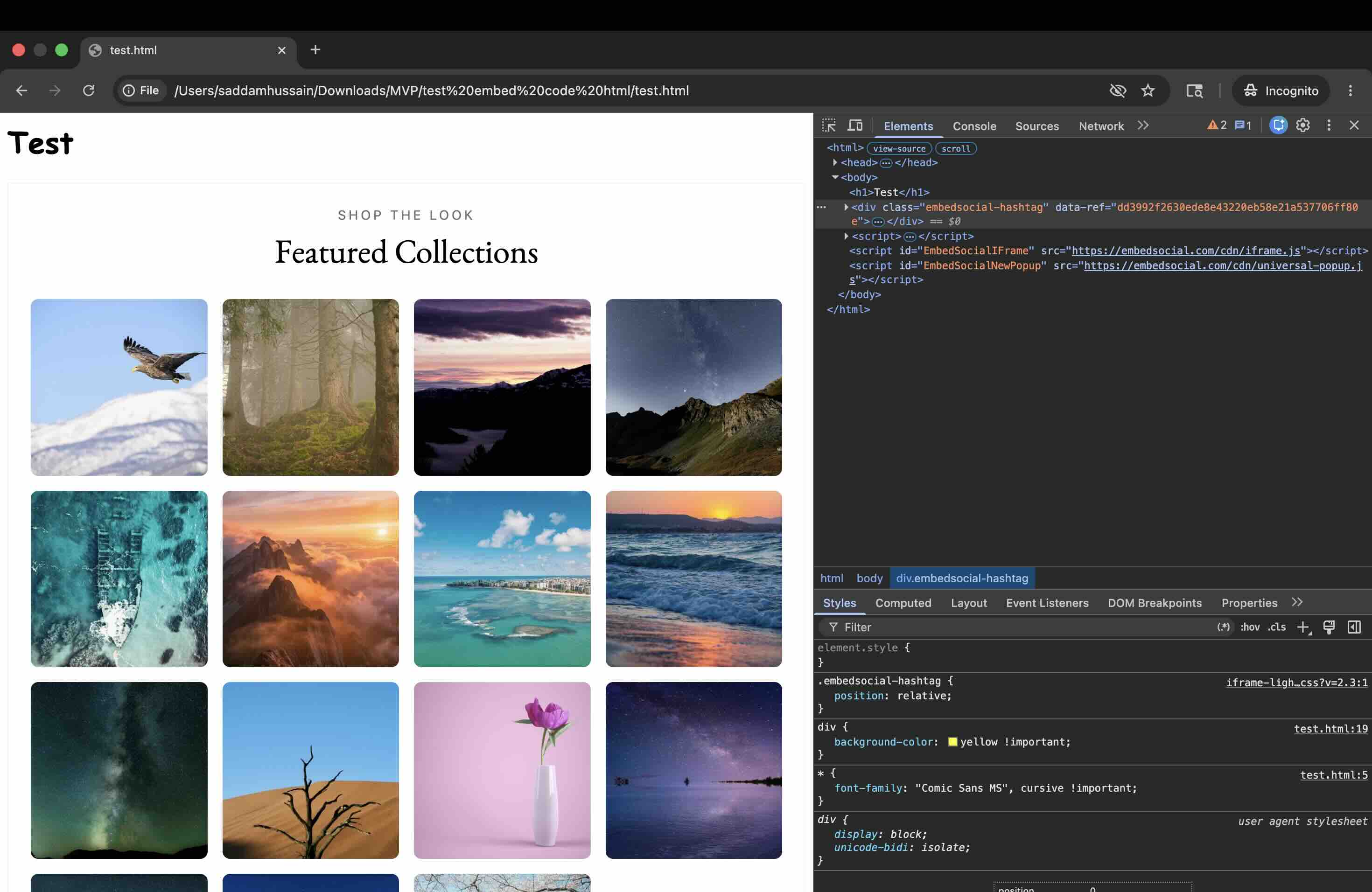Image resolution: width=1372 pixels, height=892 pixels.
Task: Go back with the browser back arrow
Action: pos(21,91)
